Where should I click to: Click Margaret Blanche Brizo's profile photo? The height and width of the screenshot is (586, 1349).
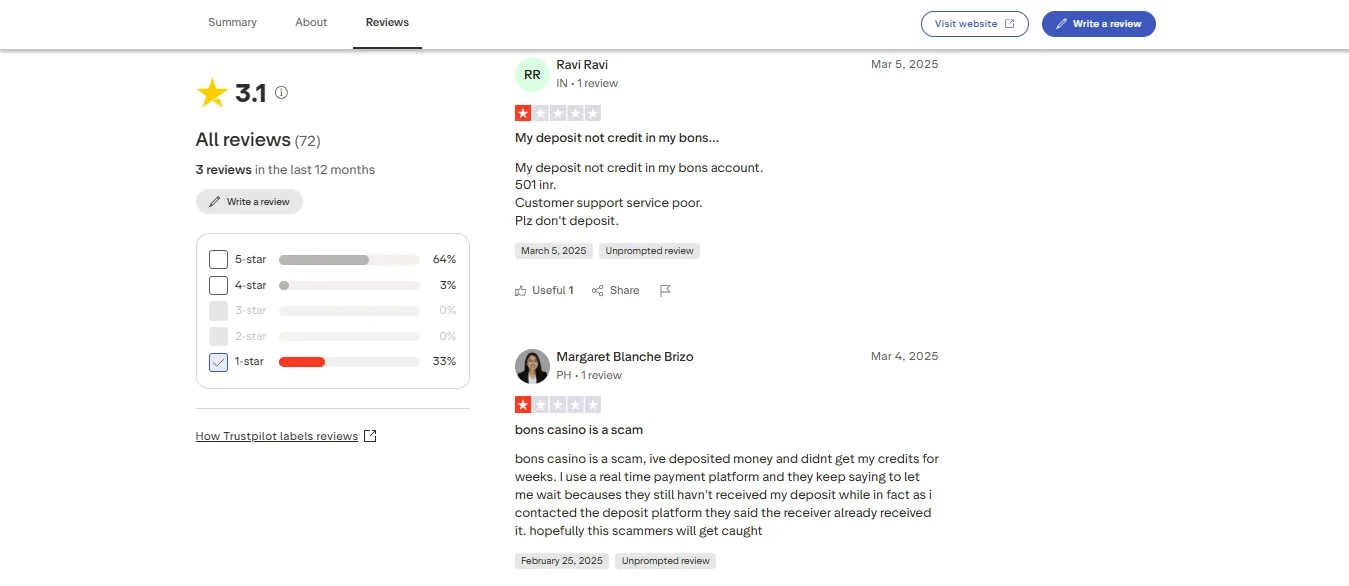click(532, 366)
